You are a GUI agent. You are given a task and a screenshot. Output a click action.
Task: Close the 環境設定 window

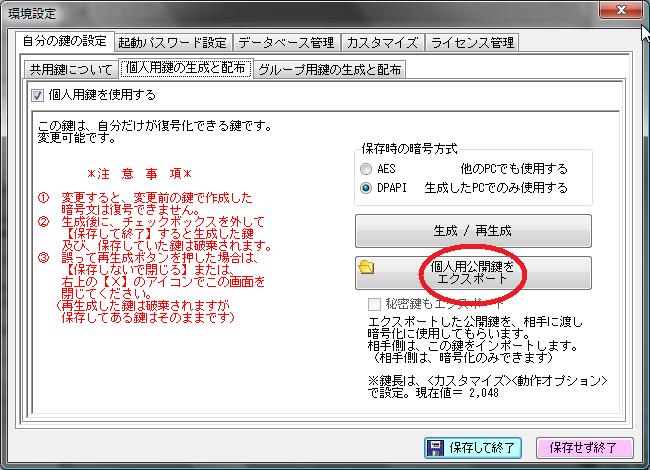click(x=621, y=10)
